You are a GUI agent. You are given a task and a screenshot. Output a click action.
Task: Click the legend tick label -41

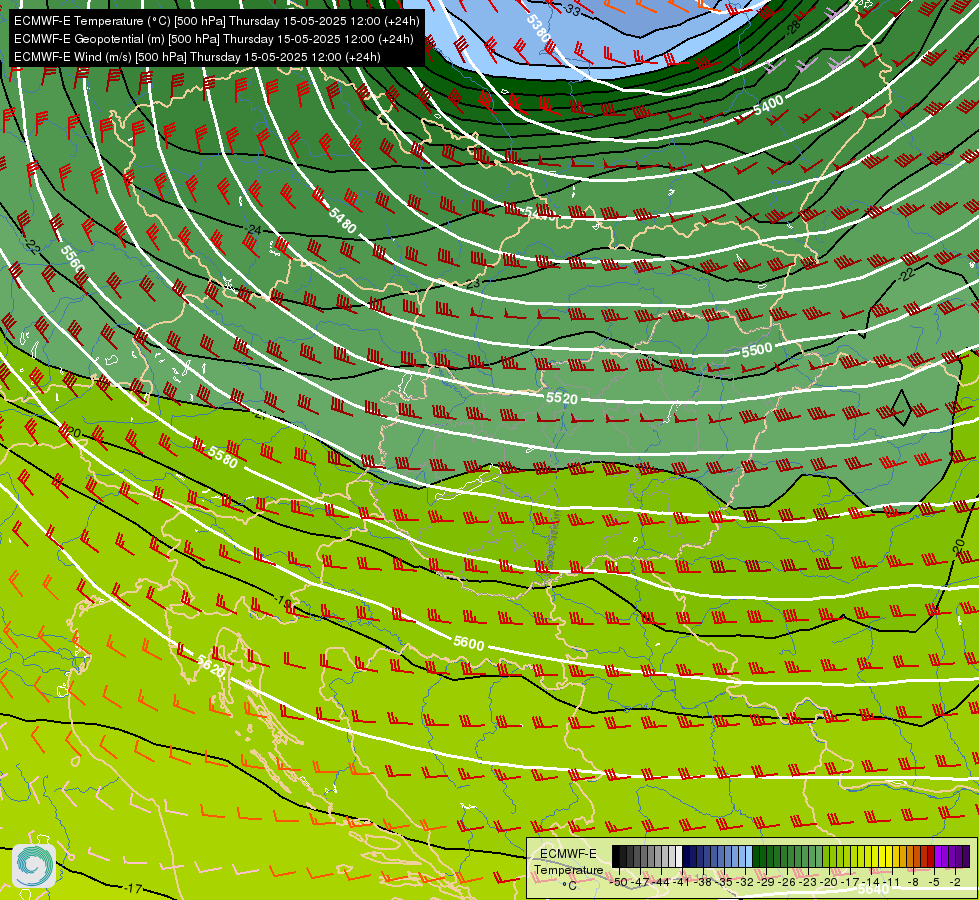[x=681, y=882]
